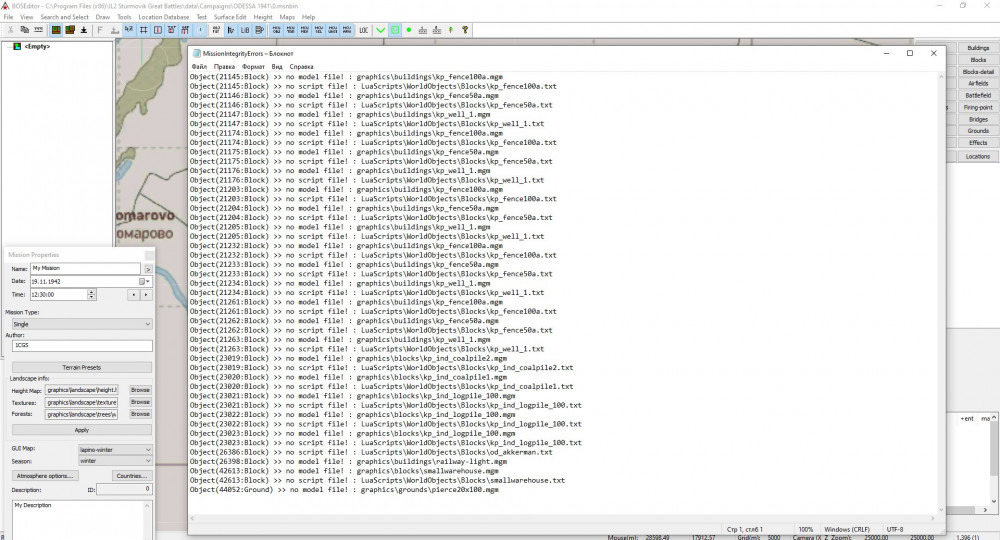The height and width of the screenshot is (540, 1000).
Task: Click the green checkmark toolbar icon
Action: click(381, 30)
